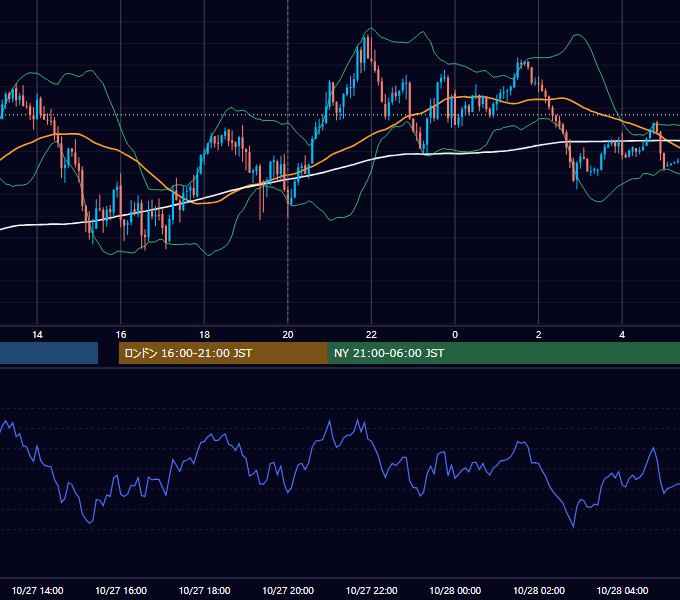This screenshot has width=680, height=600.
Task: Click the 10/27 16:00 time label
Action: [x=121, y=590]
